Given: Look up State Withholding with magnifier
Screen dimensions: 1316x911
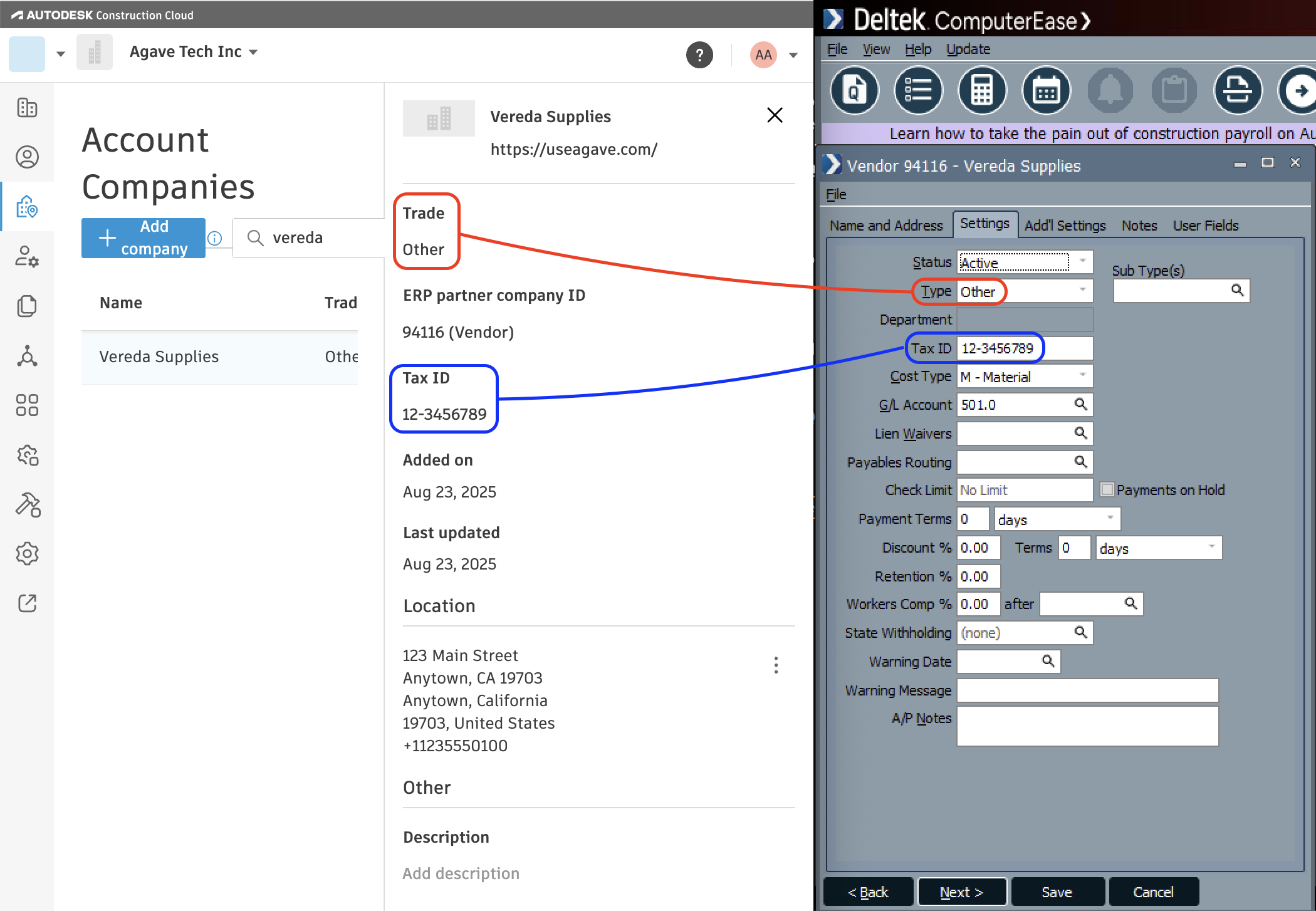Looking at the screenshot, I should pos(1080,632).
